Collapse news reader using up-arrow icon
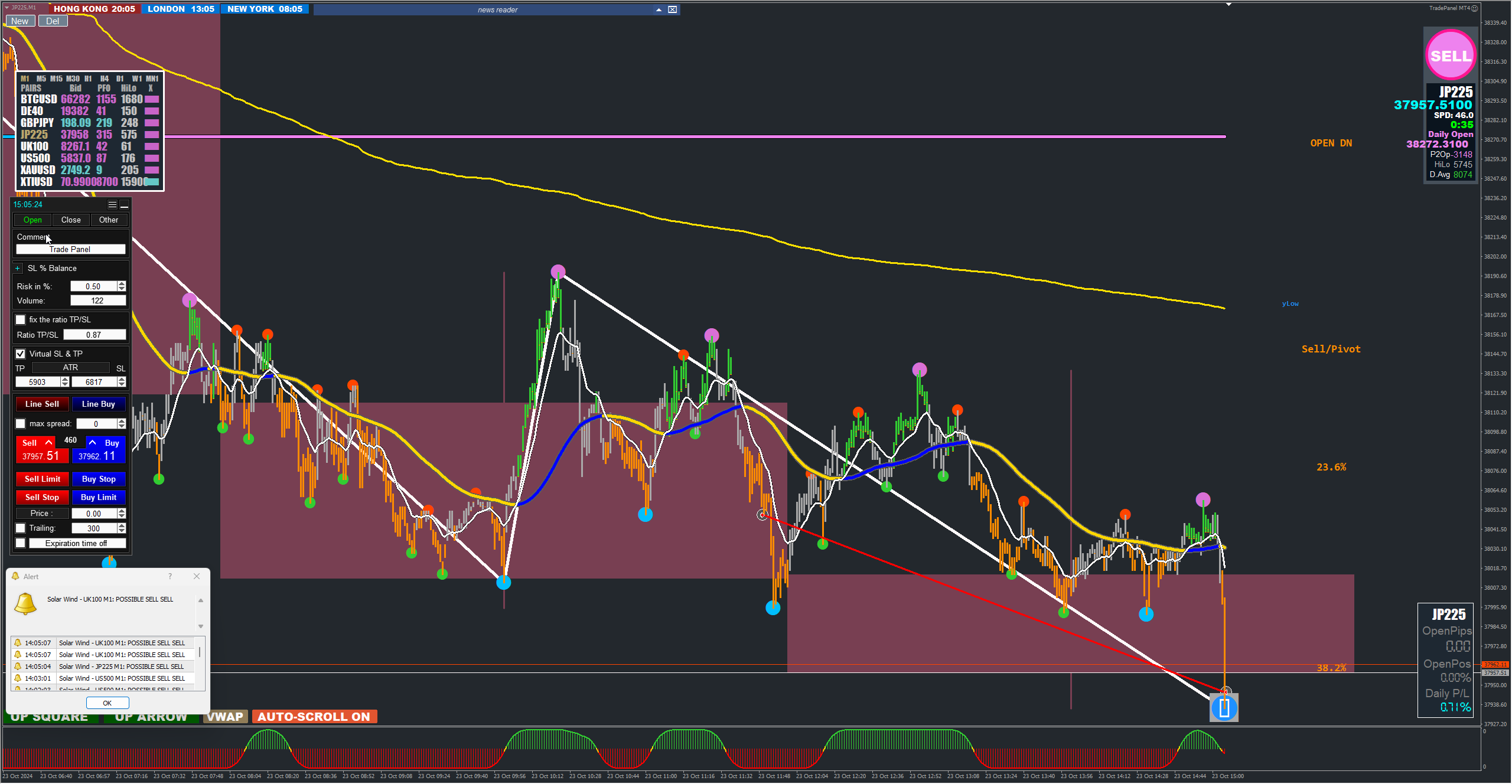1512x784 pixels. pyautogui.click(x=659, y=9)
